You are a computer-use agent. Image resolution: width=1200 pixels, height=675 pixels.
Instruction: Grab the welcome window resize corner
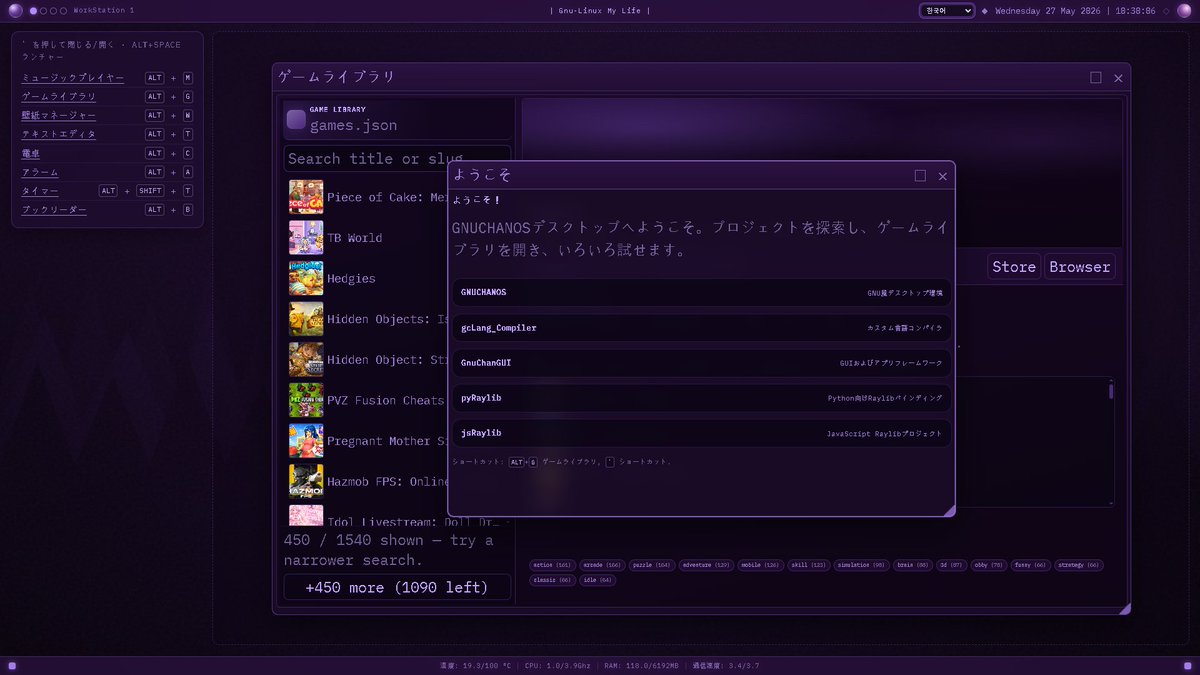pyautogui.click(x=950, y=511)
